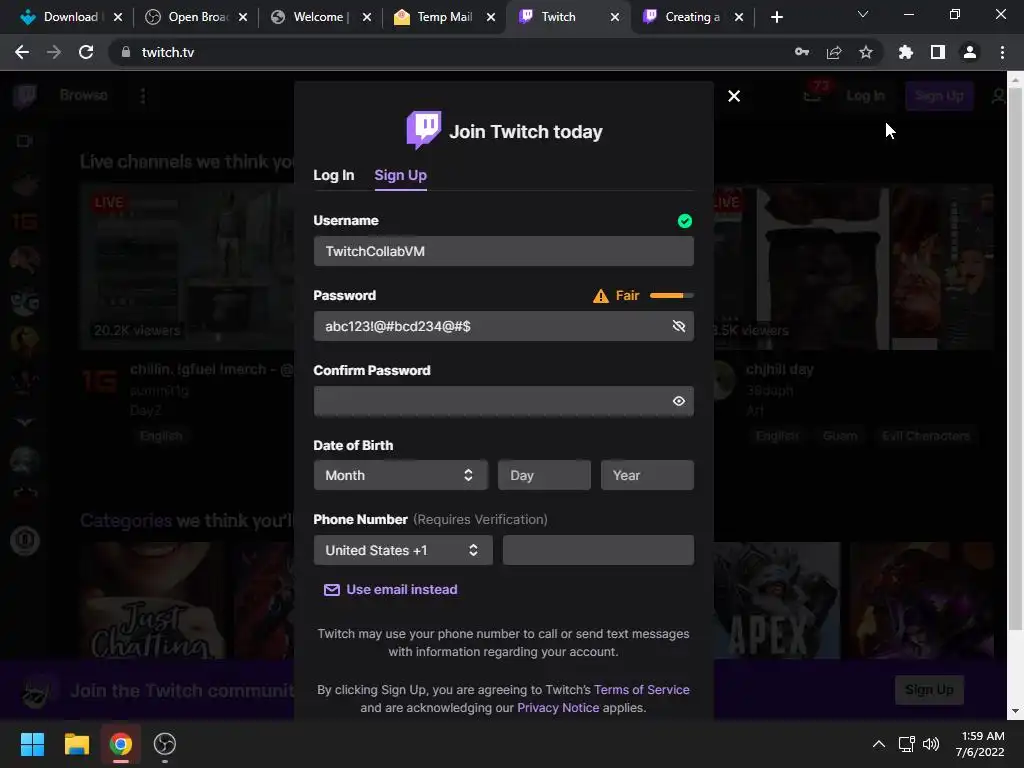The width and height of the screenshot is (1024, 768).
Task: Open the Privacy Notice link
Action: pos(558,708)
